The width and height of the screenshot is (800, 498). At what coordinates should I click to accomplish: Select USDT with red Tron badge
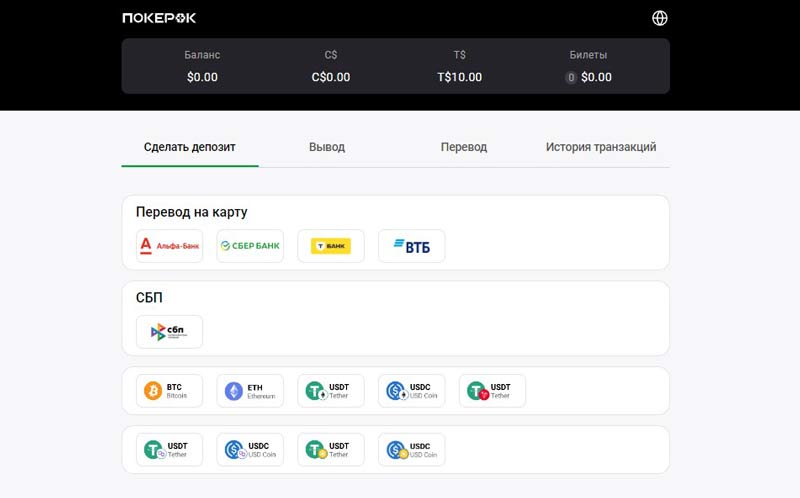492,391
